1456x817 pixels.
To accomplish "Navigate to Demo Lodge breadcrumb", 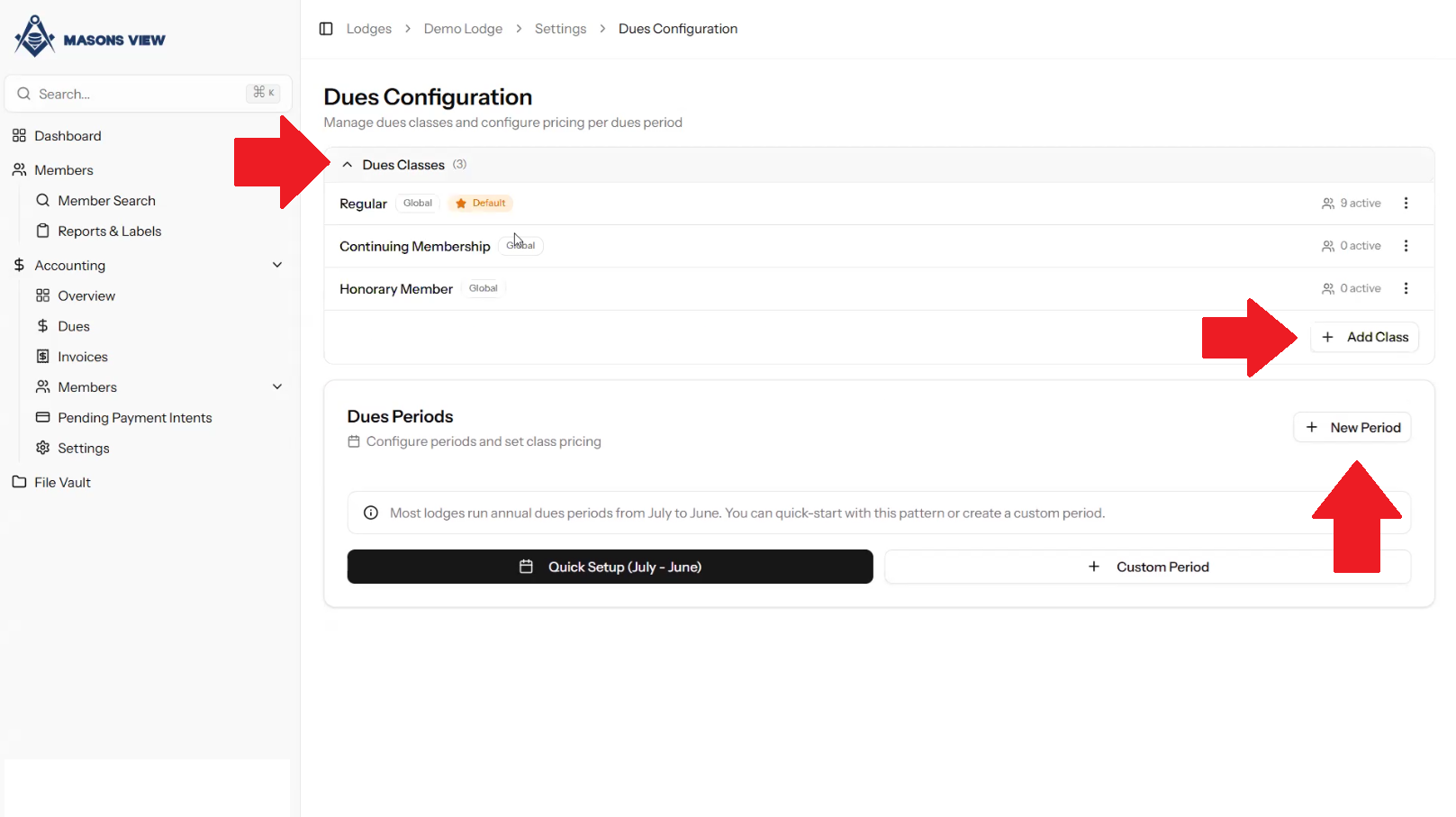I will pyautogui.click(x=463, y=29).
